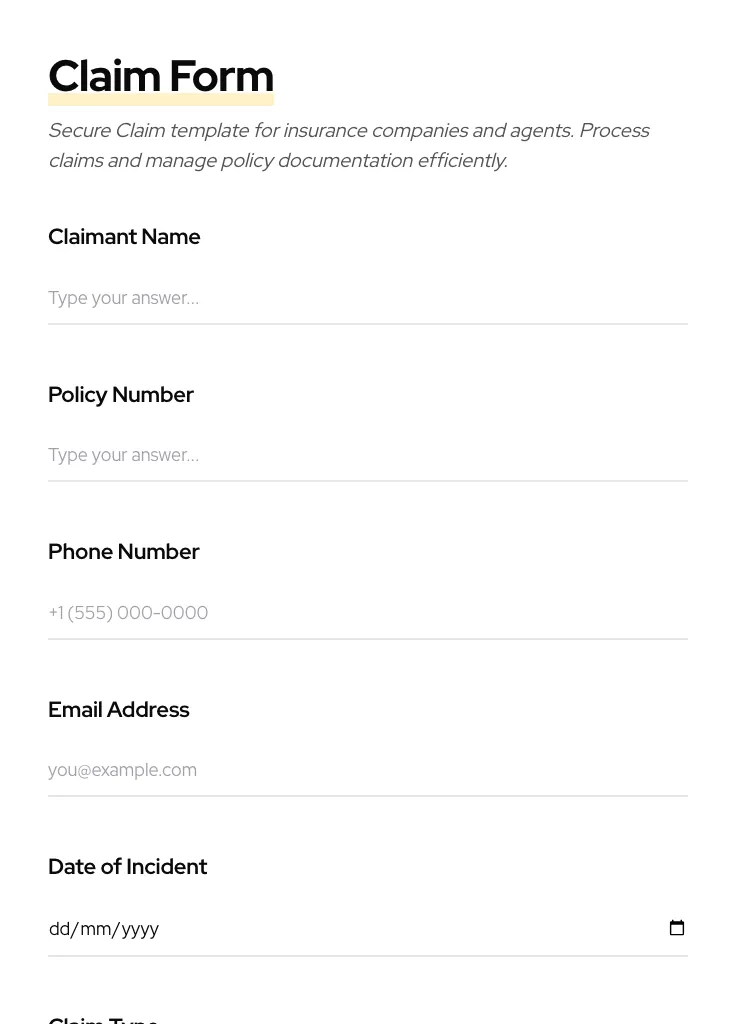Viewport: 736px width, 1024px height.
Task: Click the Claimant Name label
Action: coord(124,237)
